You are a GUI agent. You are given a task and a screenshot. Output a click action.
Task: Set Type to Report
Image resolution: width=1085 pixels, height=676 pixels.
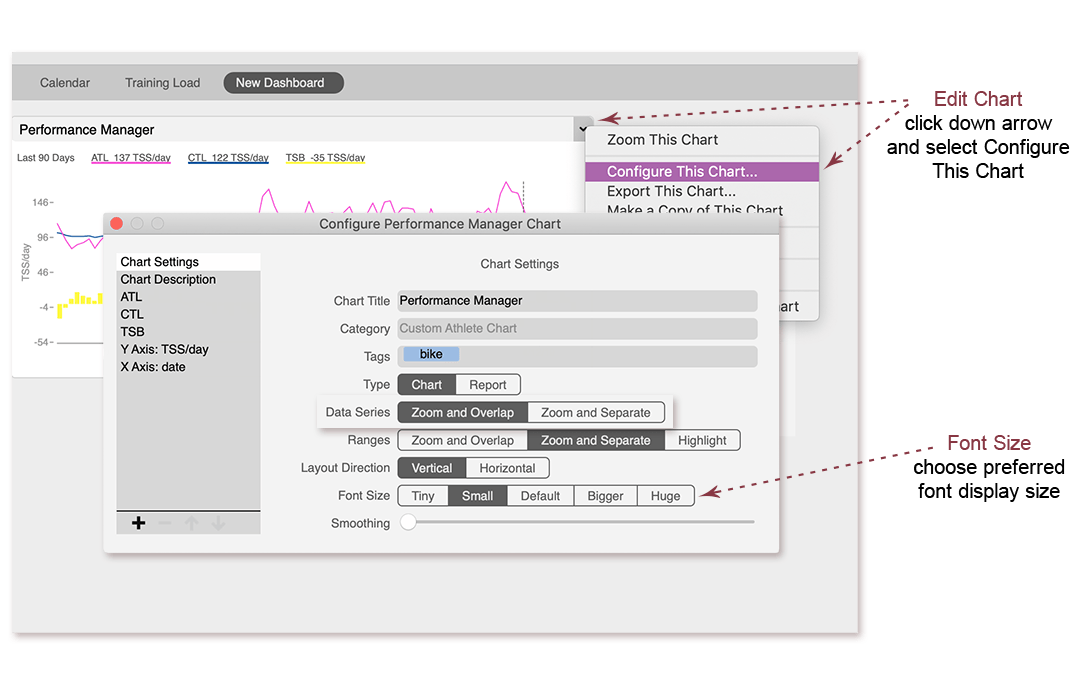coord(488,385)
